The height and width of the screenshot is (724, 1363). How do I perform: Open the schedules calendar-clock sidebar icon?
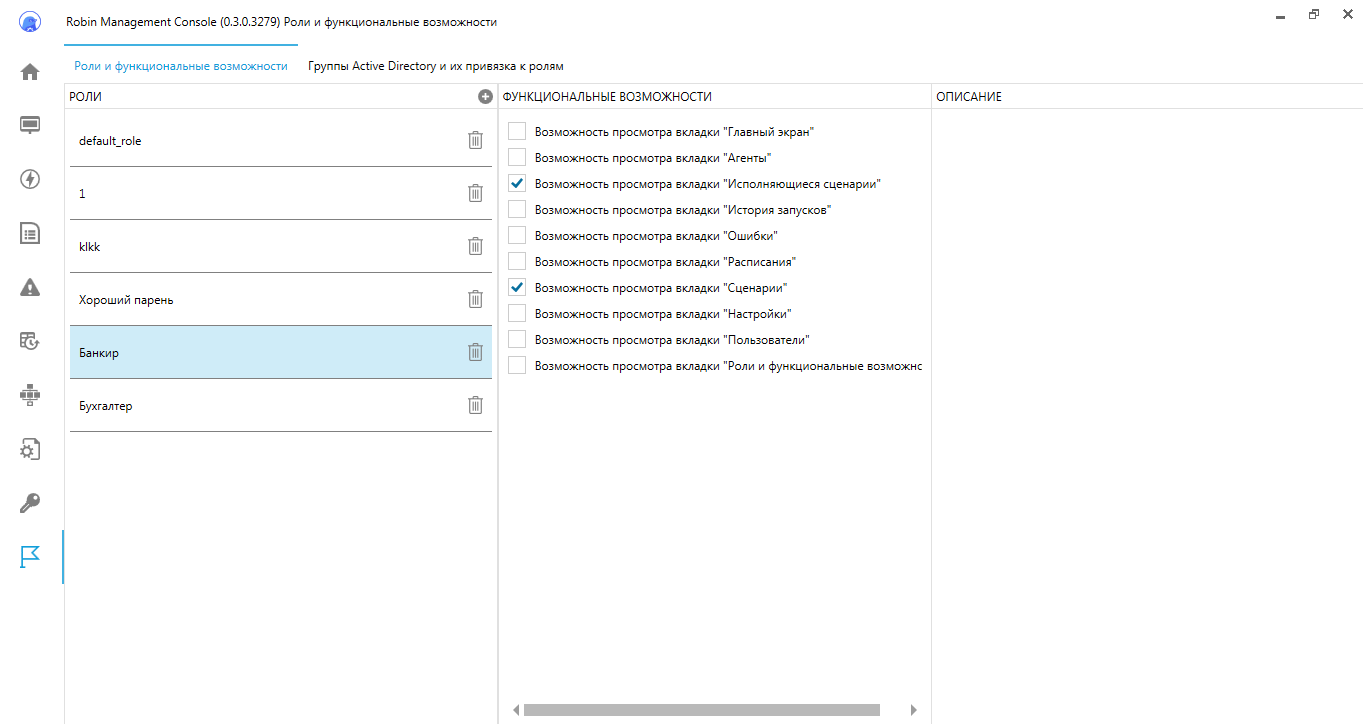click(x=30, y=341)
